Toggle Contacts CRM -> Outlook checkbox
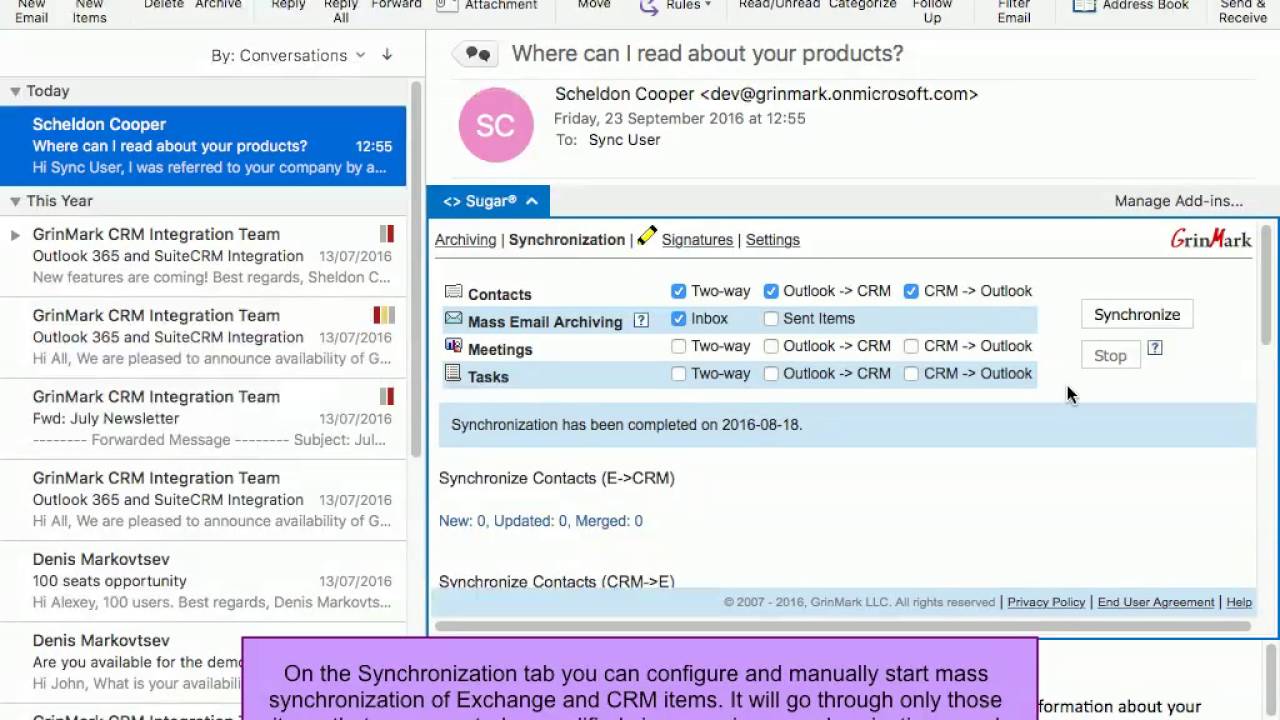Viewport: 1280px width, 720px height. pyautogui.click(x=911, y=291)
